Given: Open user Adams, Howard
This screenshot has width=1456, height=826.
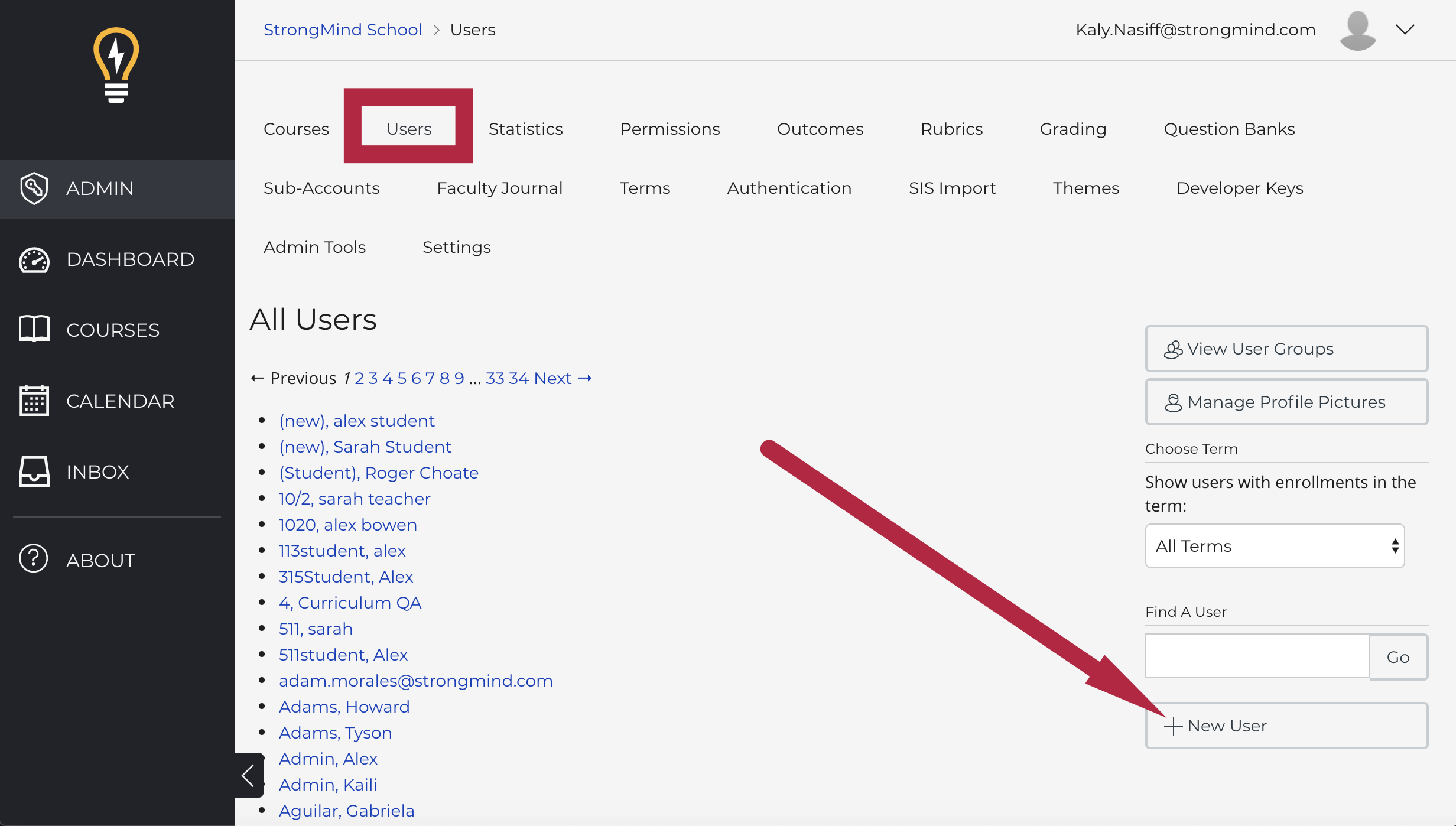Looking at the screenshot, I should pos(344,707).
